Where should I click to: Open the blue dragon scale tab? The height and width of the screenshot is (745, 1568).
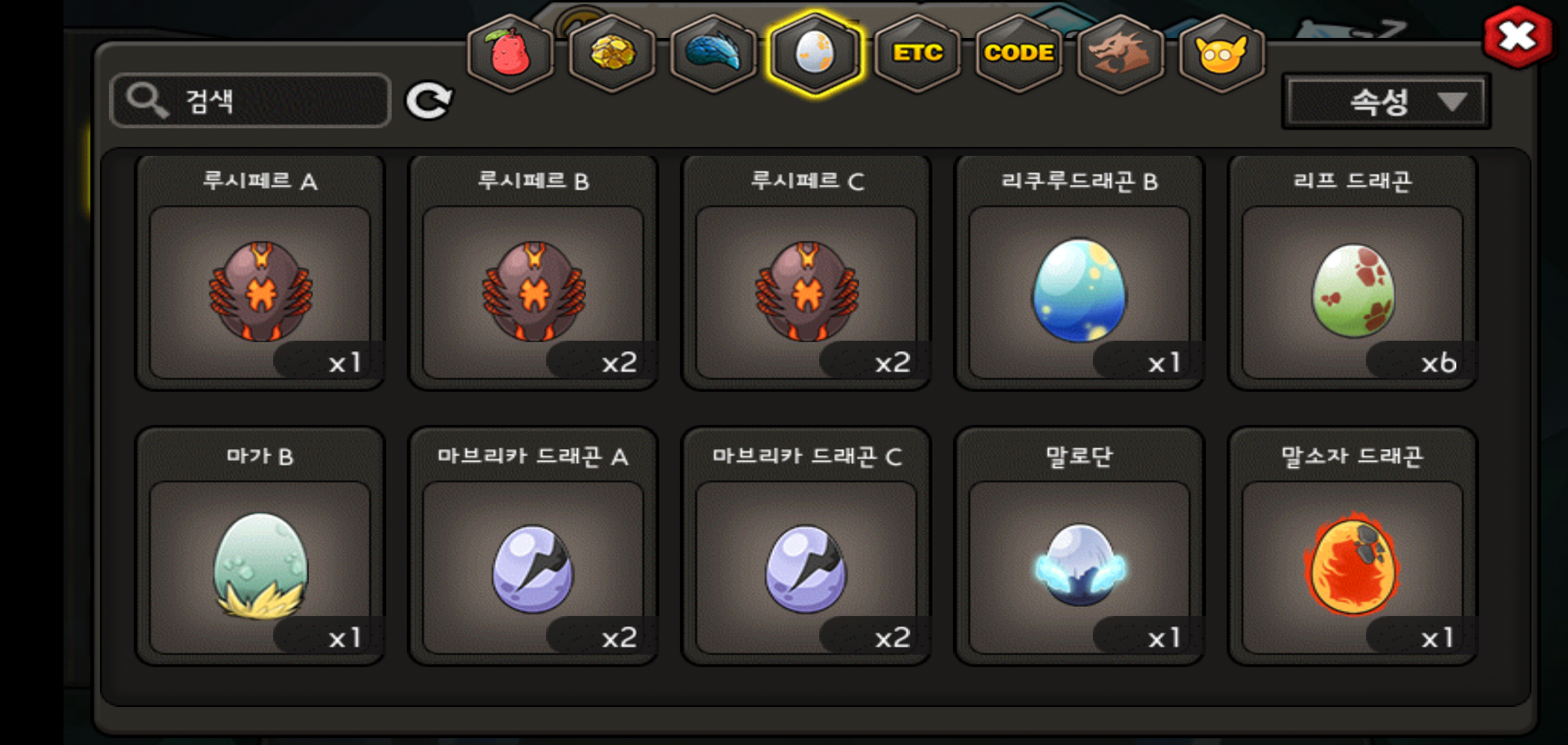coord(713,53)
